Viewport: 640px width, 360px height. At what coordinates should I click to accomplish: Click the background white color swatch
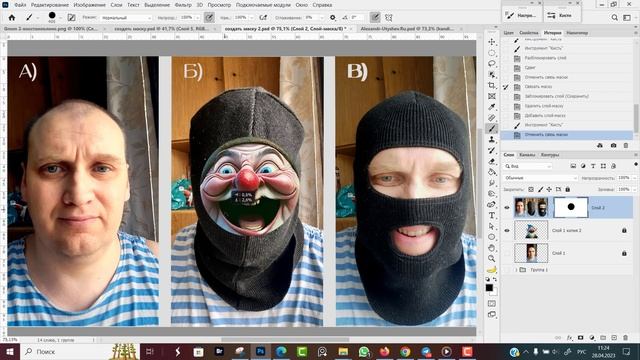tap(494, 292)
